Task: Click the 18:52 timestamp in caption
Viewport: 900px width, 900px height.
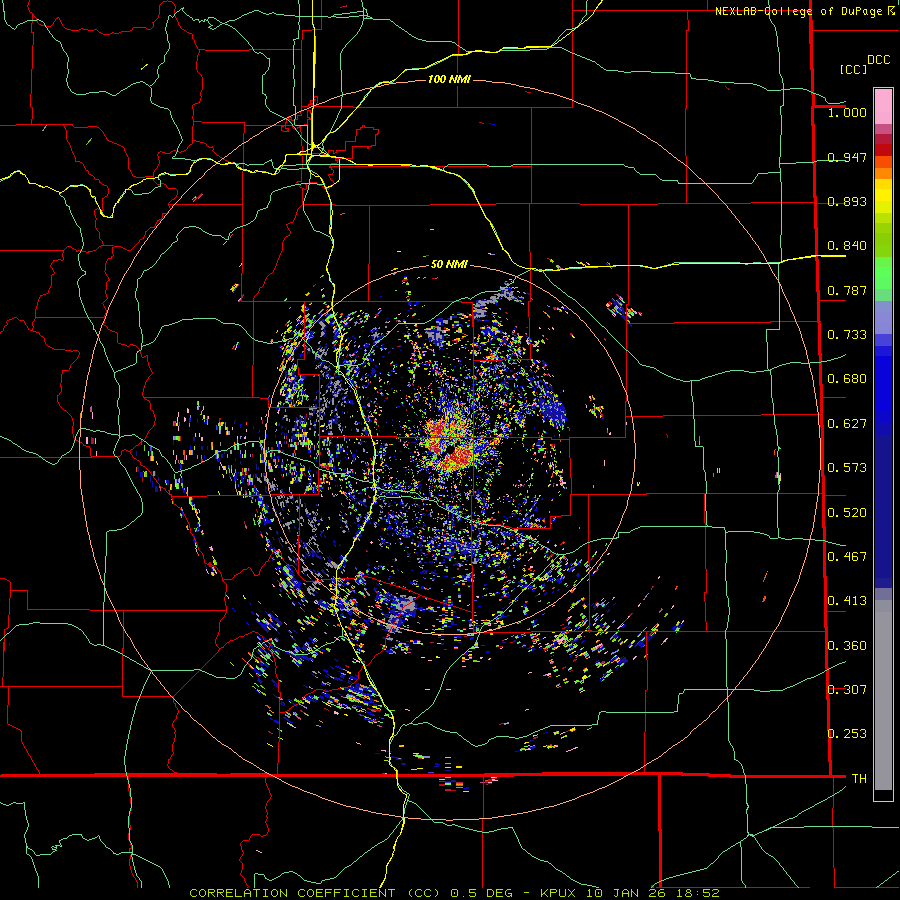Action: click(x=697, y=893)
